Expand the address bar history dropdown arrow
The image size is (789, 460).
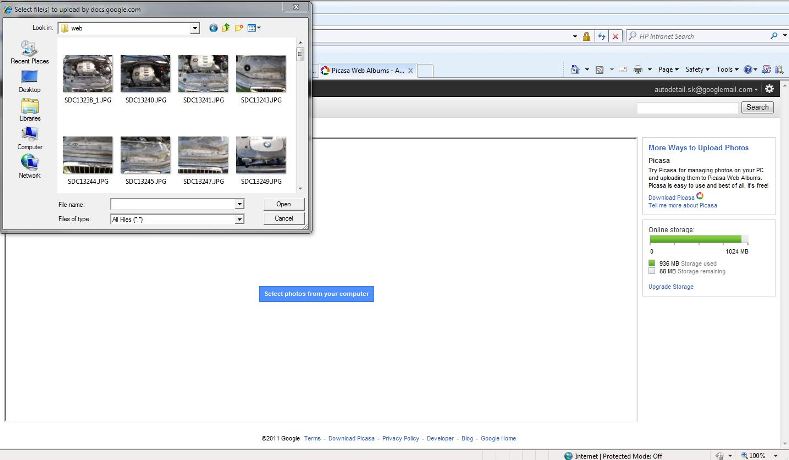pos(575,36)
